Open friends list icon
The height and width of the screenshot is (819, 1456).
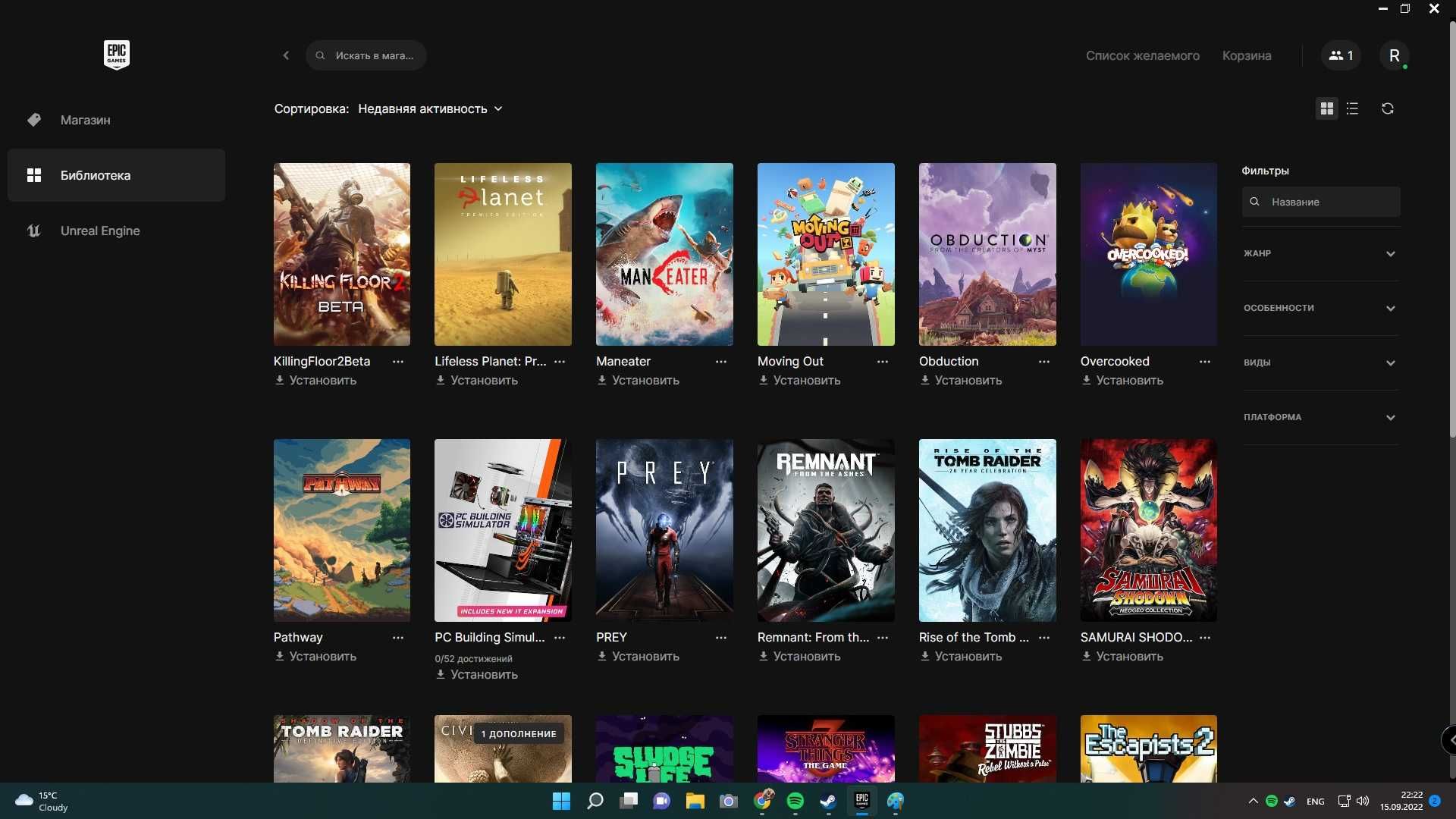[x=1341, y=55]
